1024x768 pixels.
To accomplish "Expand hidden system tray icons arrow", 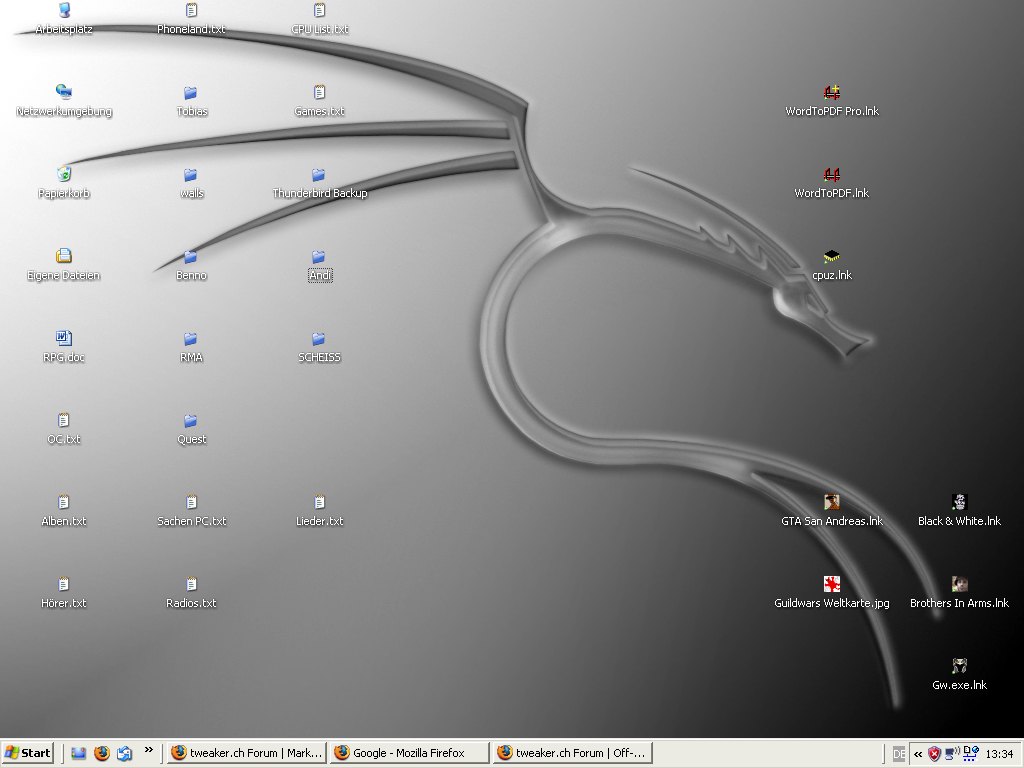I will 918,753.
